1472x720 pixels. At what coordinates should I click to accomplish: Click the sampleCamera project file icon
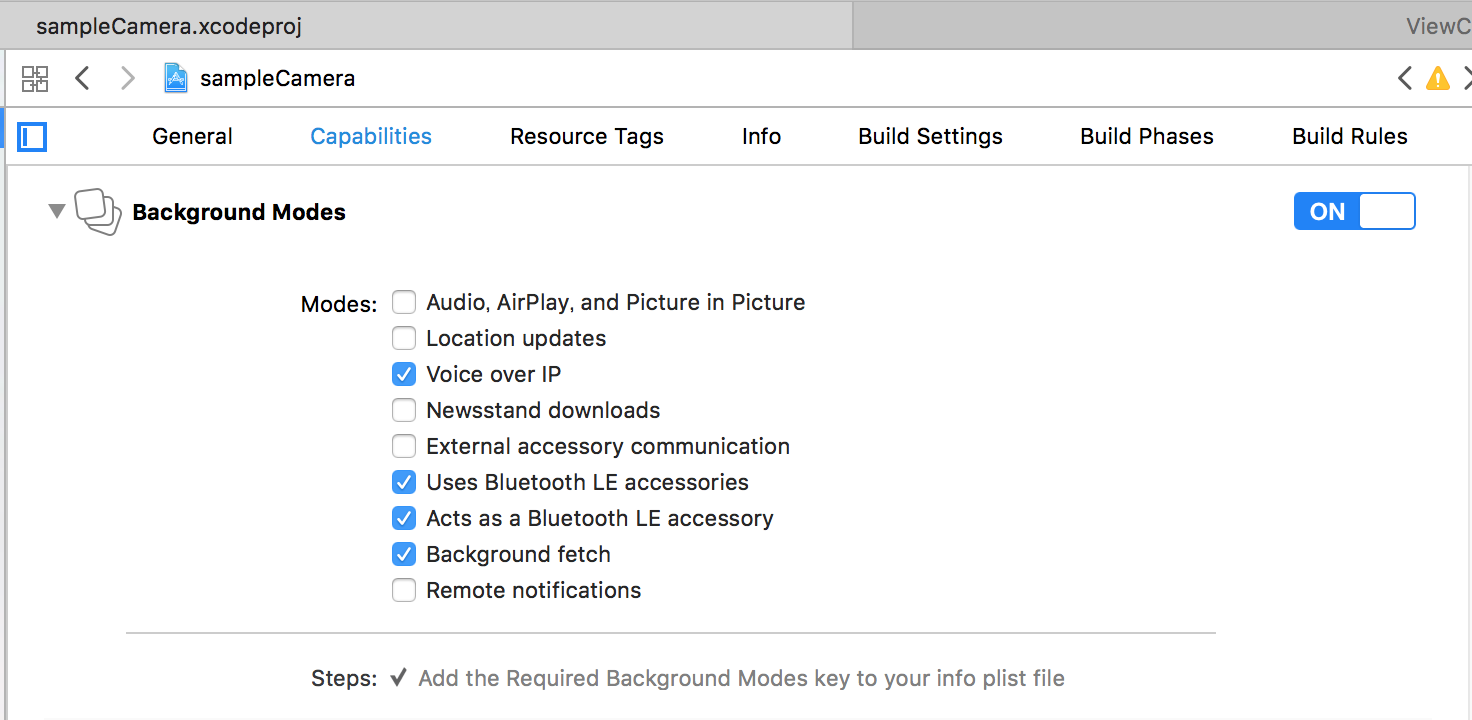click(x=176, y=78)
